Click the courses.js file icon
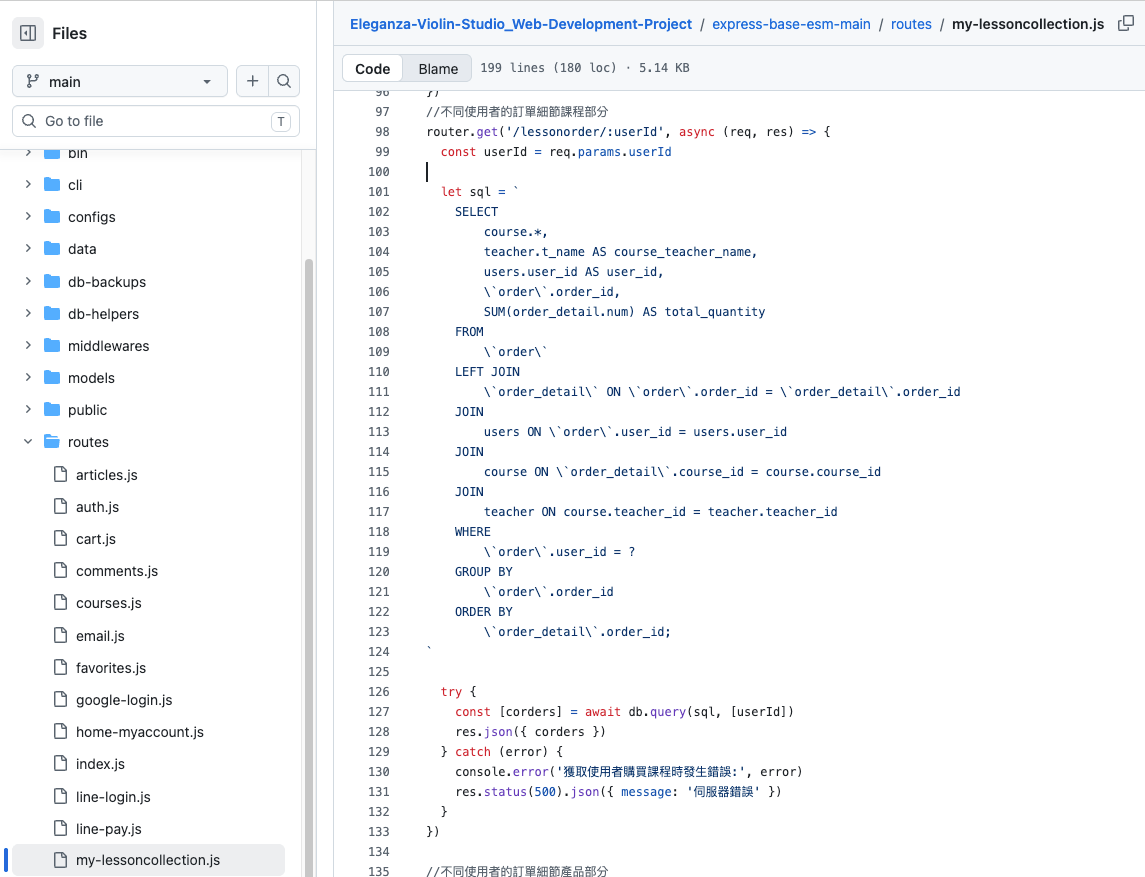Image resolution: width=1145 pixels, height=877 pixels. coord(61,603)
